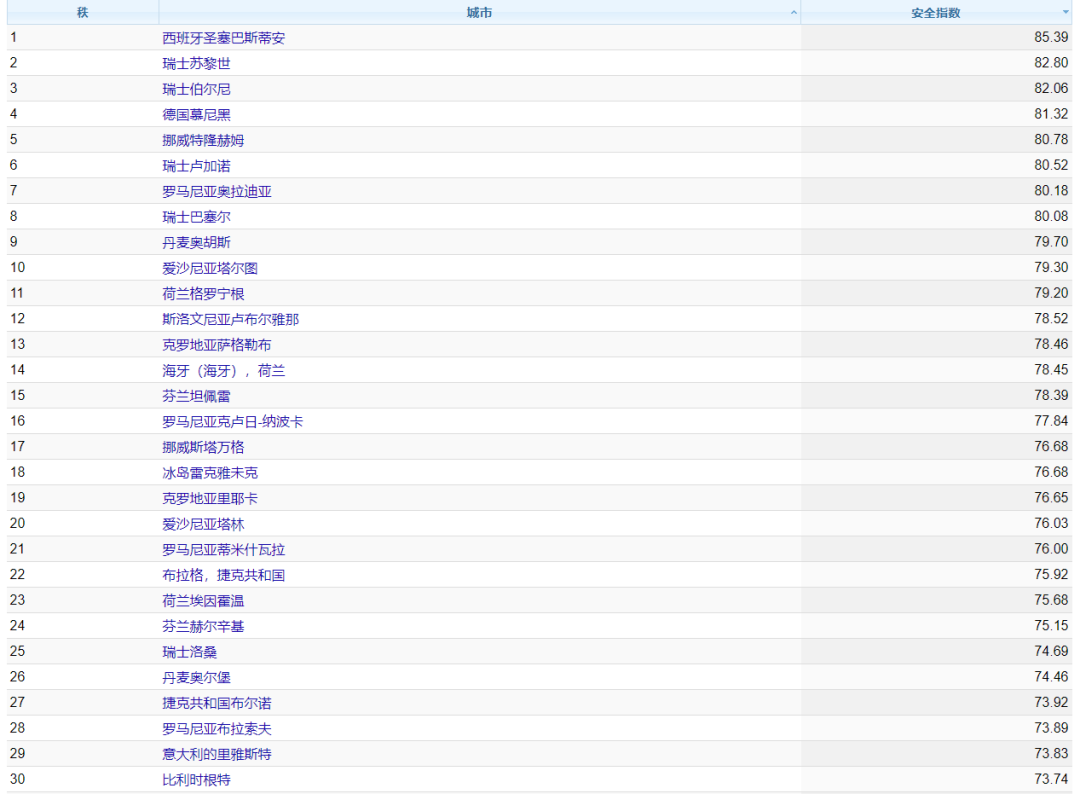Viewport: 1080px width, 794px height.
Task: Open the 爱沙尼亚塔尔图 city link
Action: (210, 268)
